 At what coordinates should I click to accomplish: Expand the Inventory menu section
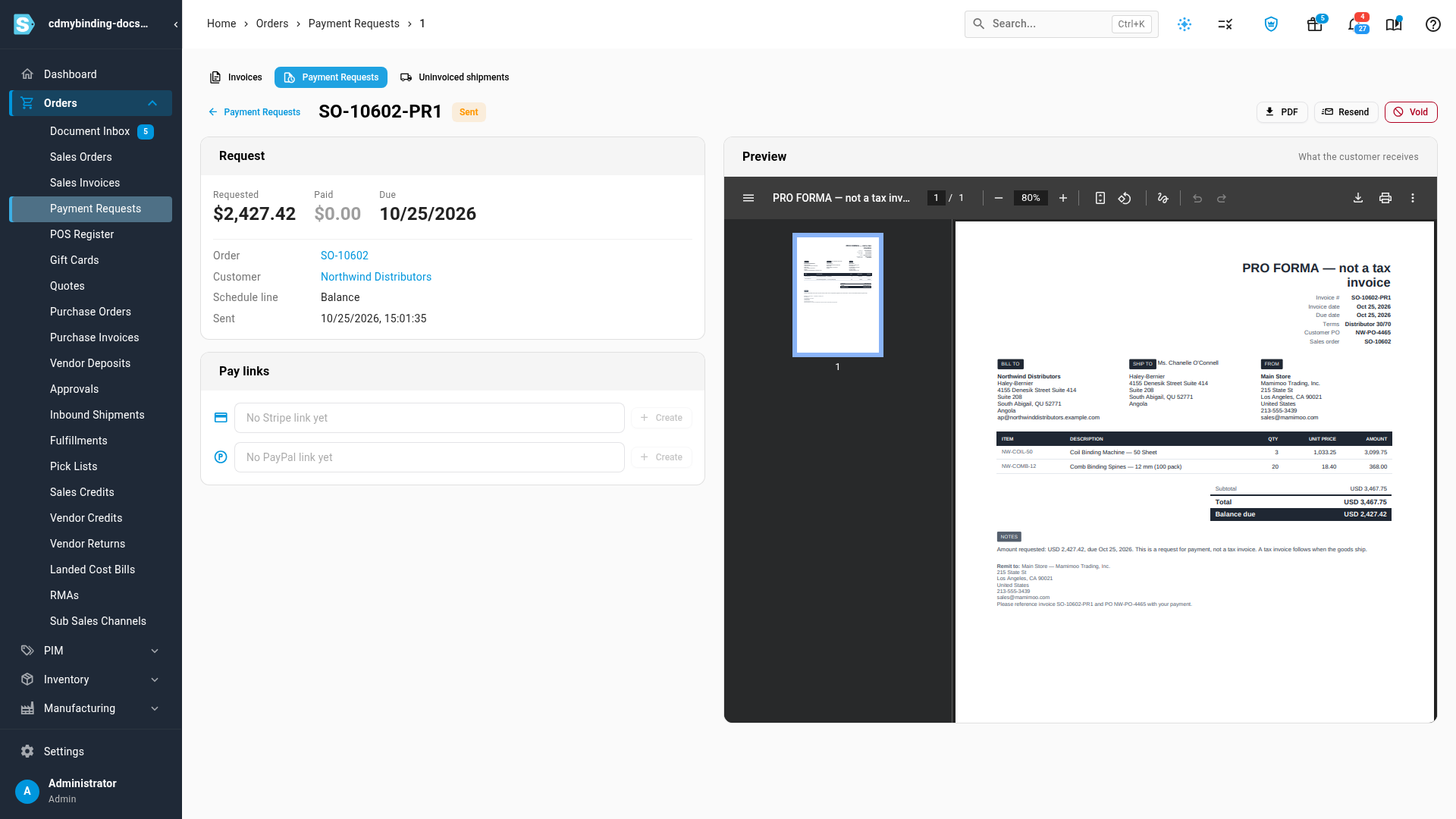coord(155,679)
